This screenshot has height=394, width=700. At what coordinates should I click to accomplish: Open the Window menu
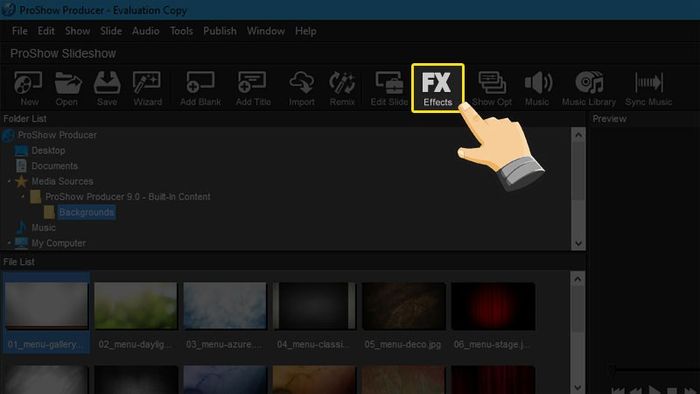[x=266, y=31]
